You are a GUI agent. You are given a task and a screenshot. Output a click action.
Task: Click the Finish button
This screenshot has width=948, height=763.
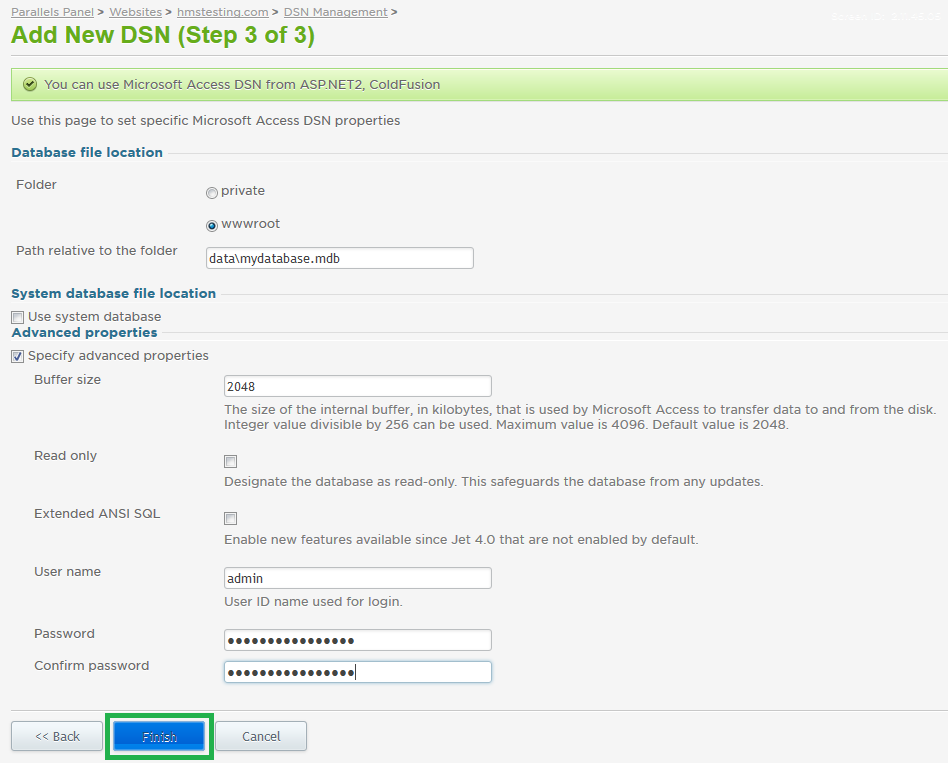point(159,736)
